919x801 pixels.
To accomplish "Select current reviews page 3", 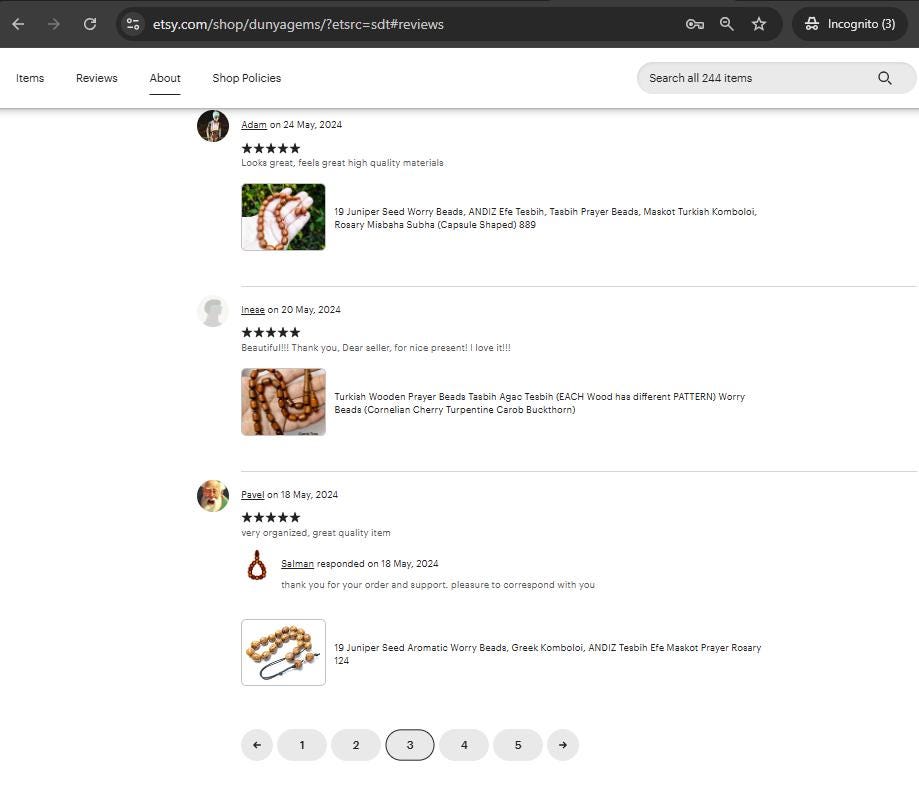I will 410,745.
